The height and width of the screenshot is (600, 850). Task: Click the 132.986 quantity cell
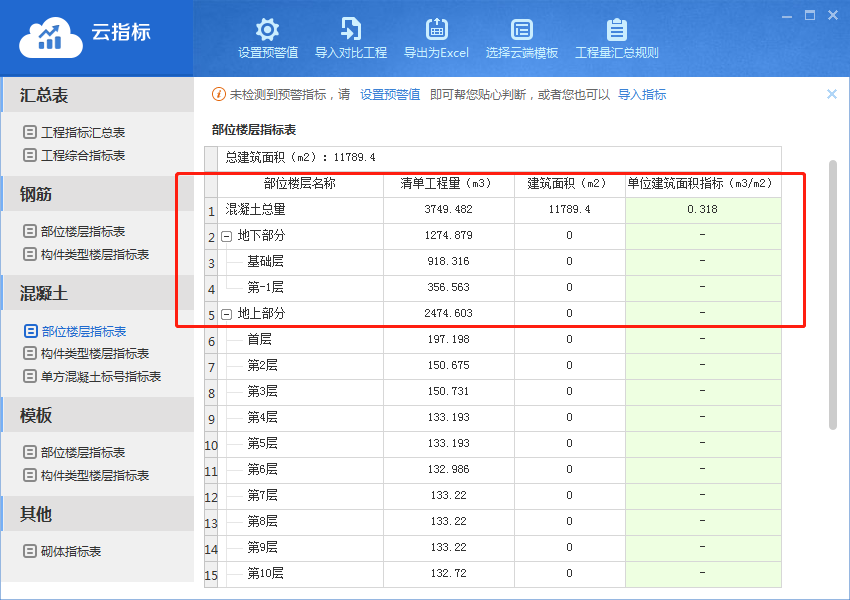449,470
